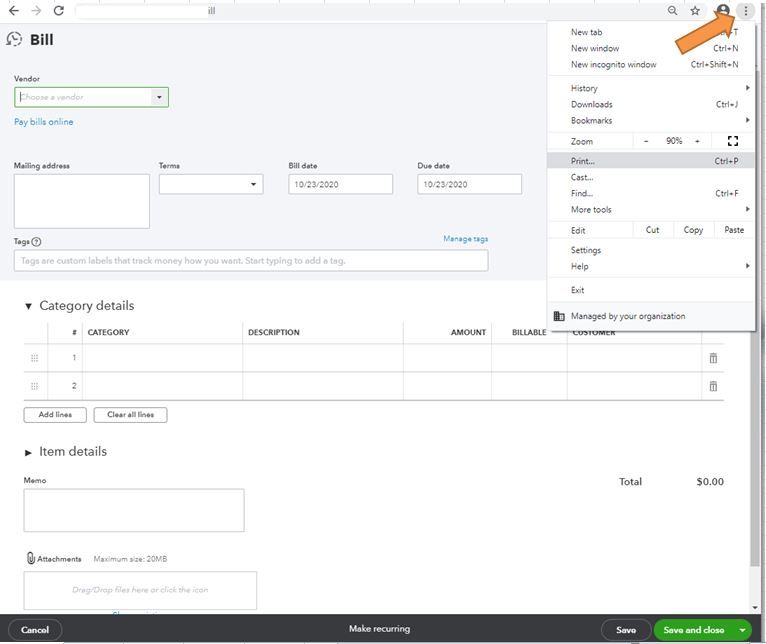Click the Attachments paperclip icon
The image size is (766, 644).
click(30, 558)
